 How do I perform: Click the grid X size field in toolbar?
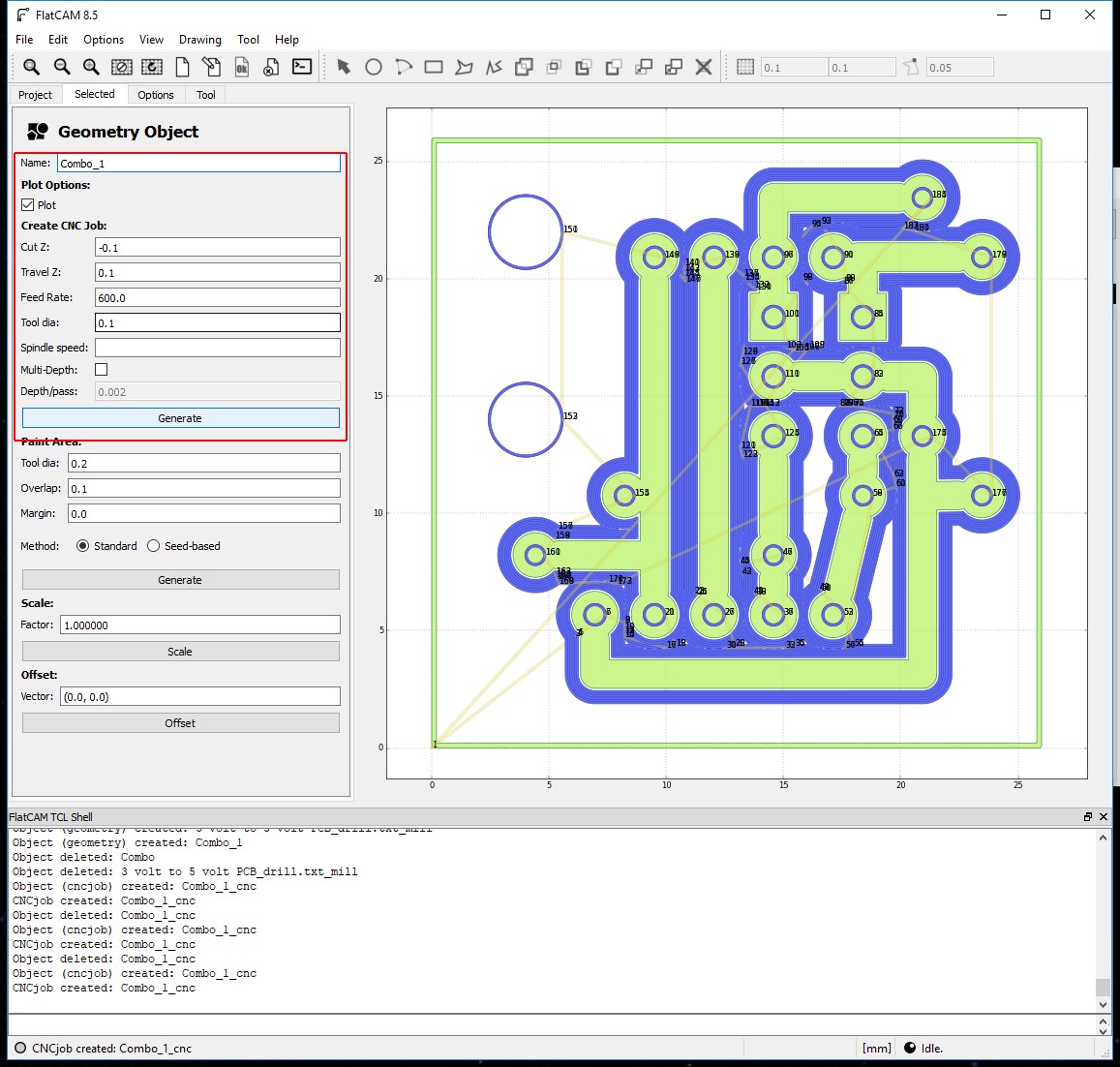click(794, 67)
